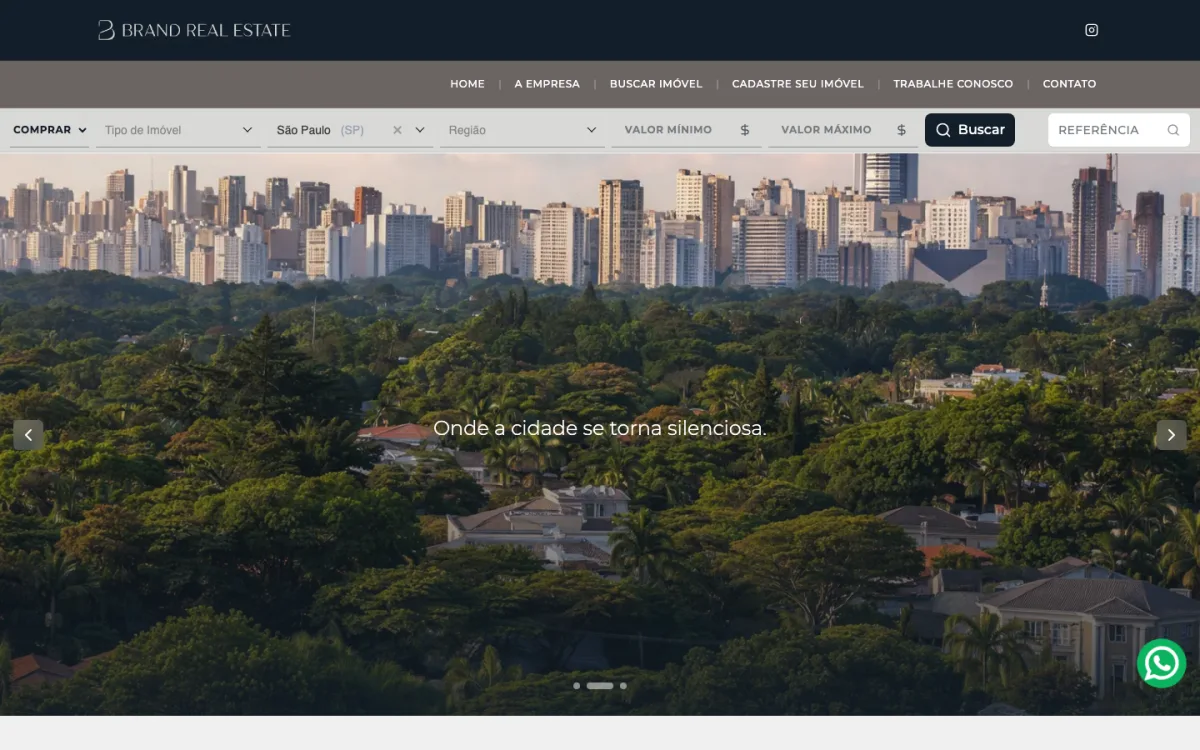Click the Buscar search button
The width and height of the screenshot is (1200, 750).
pos(970,130)
